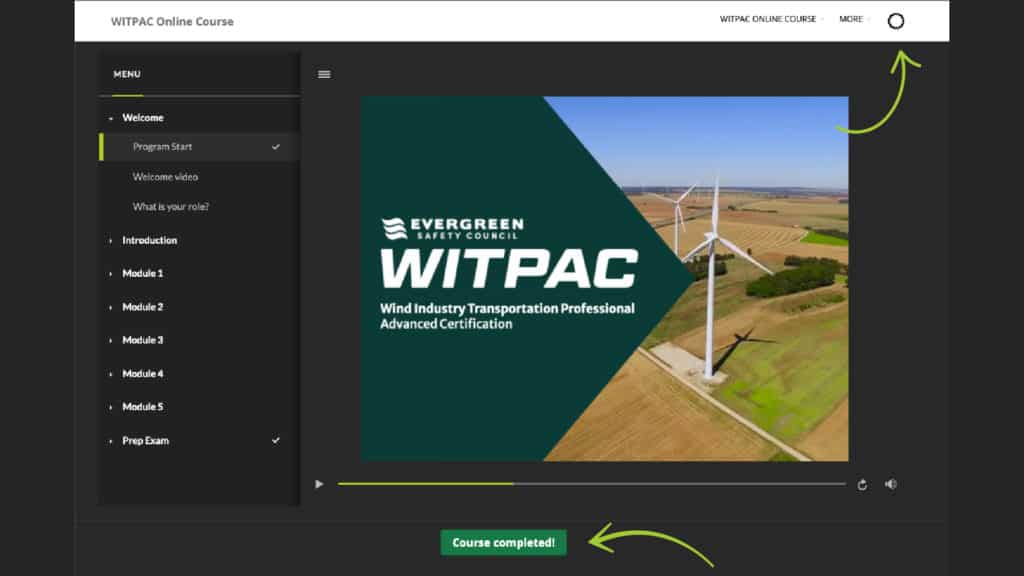Expand Module 5 in the menu
Image resolution: width=1024 pixels, height=576 pixels.
click(x=110, y=407)
